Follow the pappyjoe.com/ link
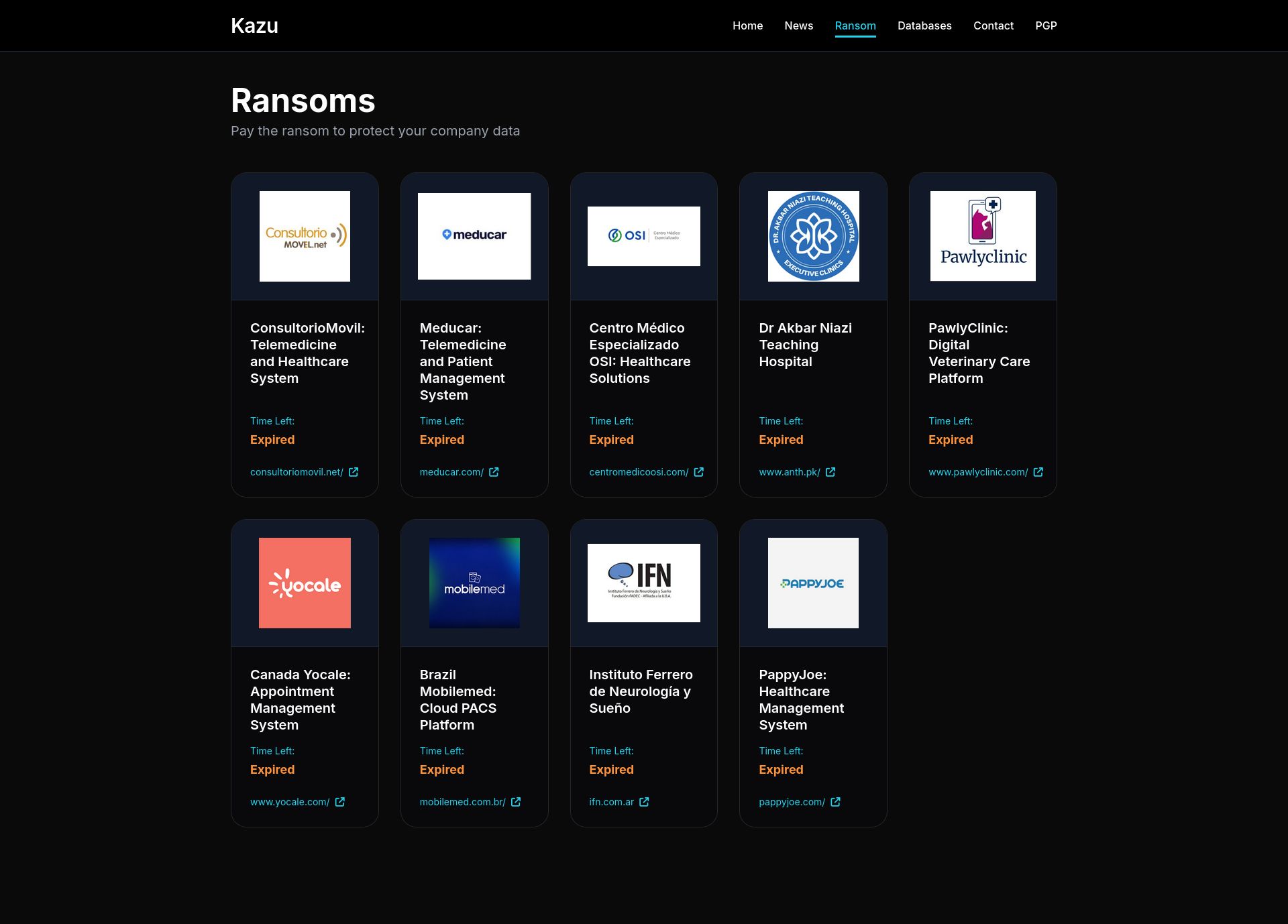Viewport: 1288px width, 924px height. point(792,802)
